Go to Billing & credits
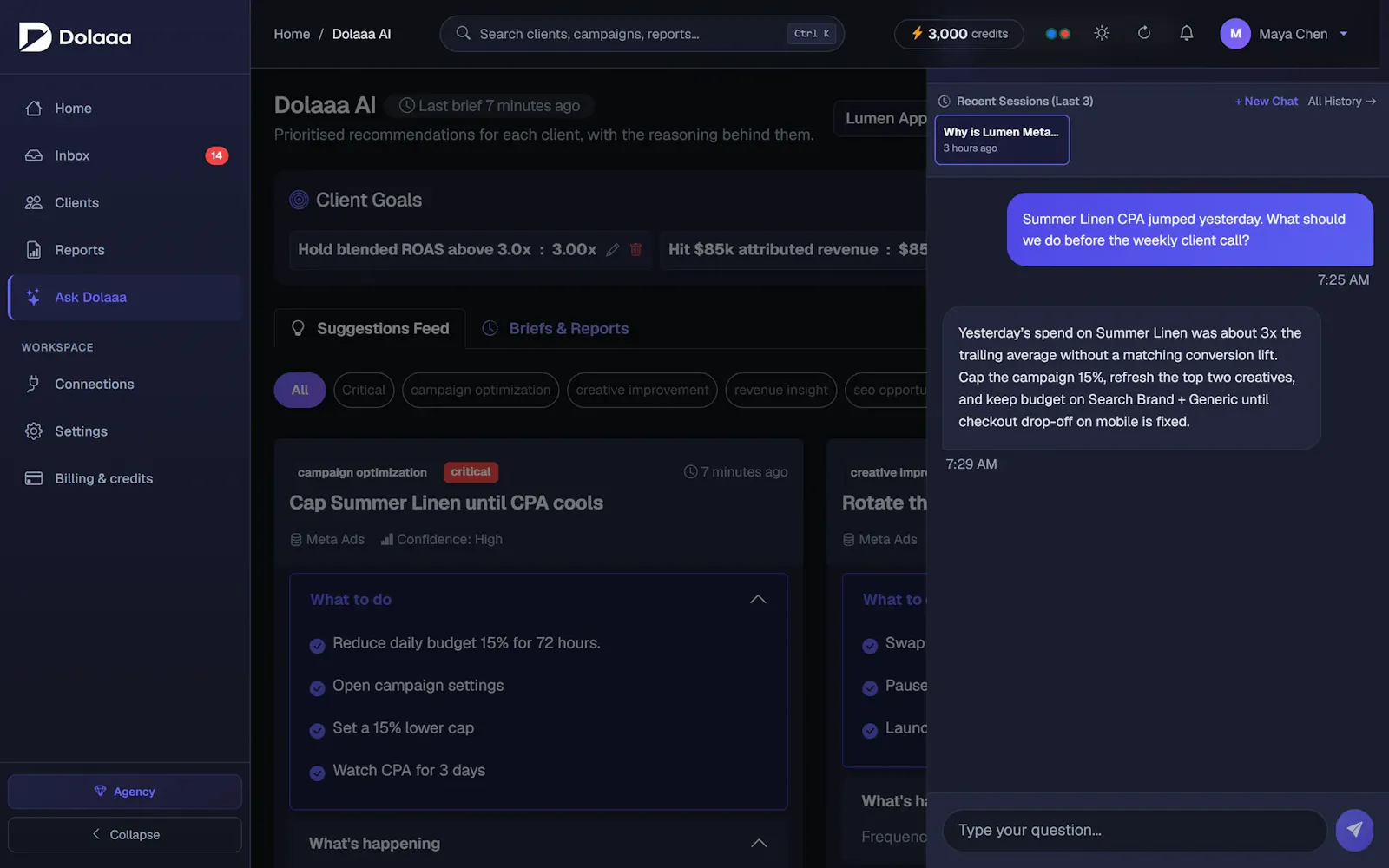Image resolution: width=1389 pixels, height=868 pixels. point(125,478)
